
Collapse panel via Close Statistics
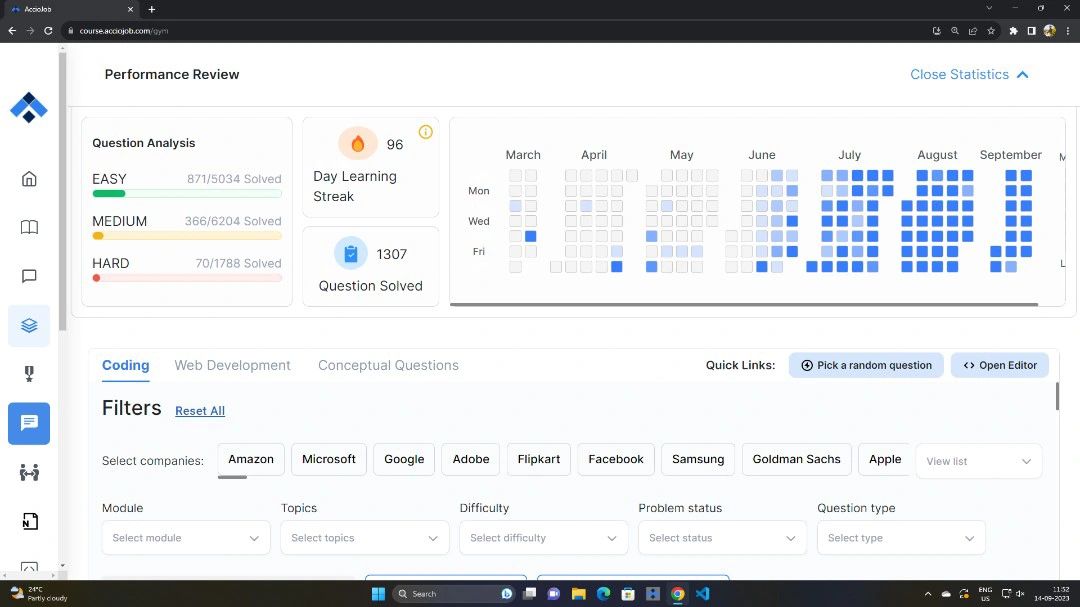pyautogui.click(x=968, y=74)
